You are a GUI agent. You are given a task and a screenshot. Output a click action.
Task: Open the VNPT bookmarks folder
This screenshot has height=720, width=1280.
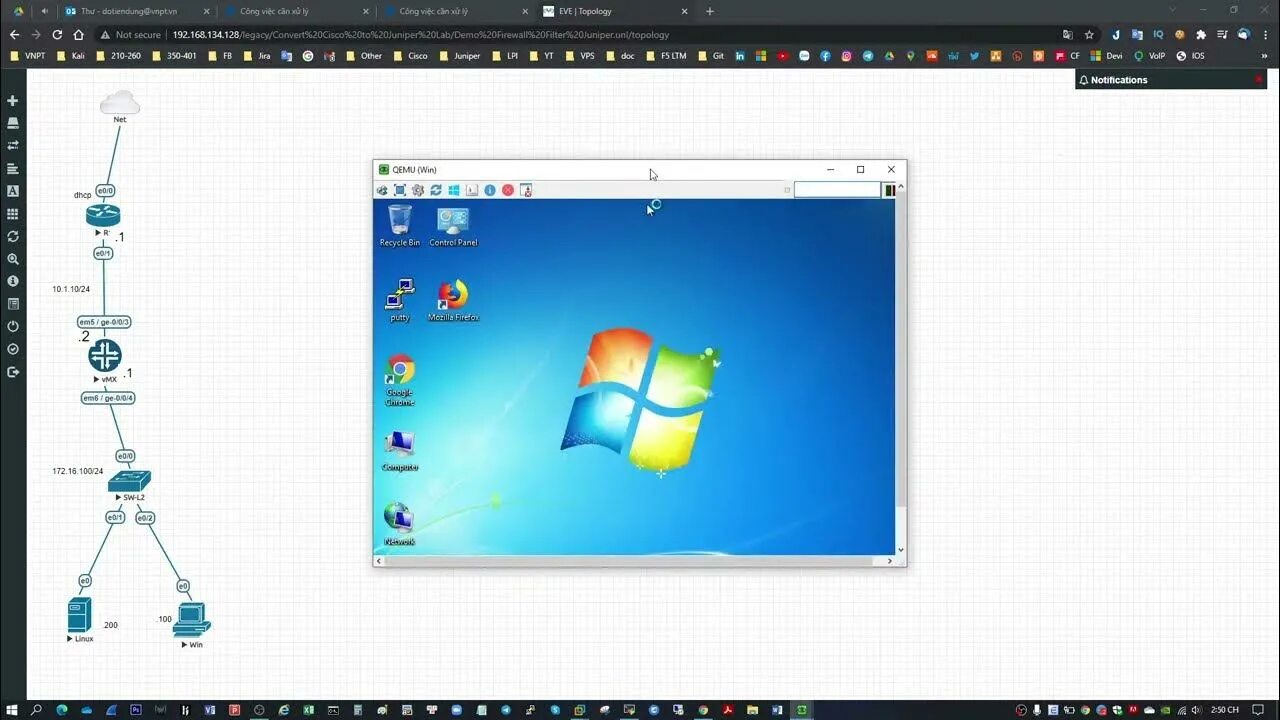(x=28, y=56)
